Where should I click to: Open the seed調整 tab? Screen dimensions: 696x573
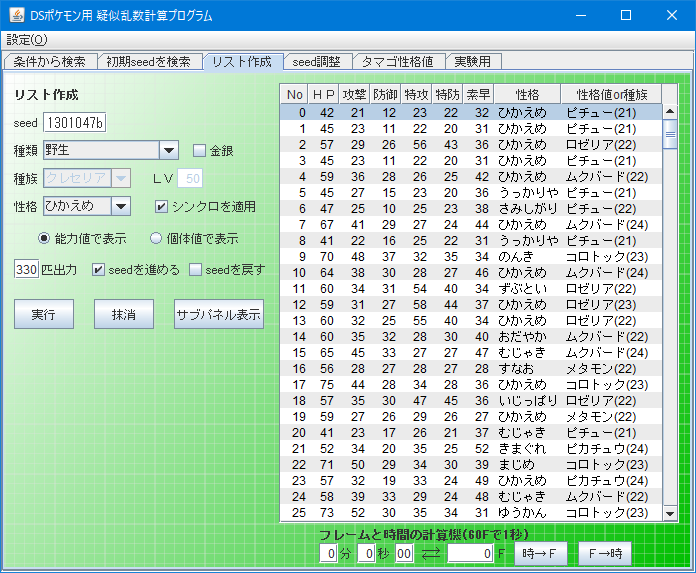(317, 61)
